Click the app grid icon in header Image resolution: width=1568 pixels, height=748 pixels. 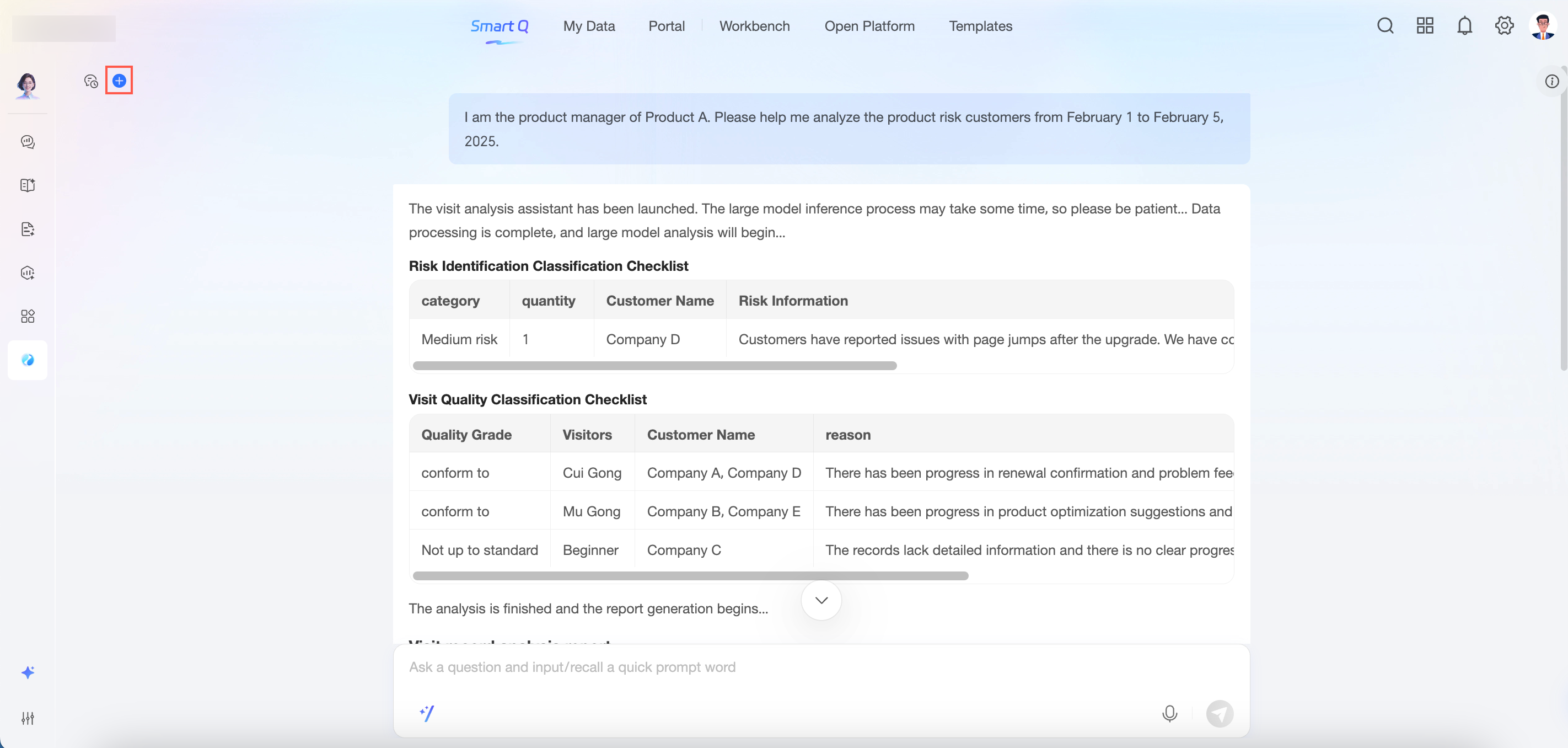click(1425, 26)
